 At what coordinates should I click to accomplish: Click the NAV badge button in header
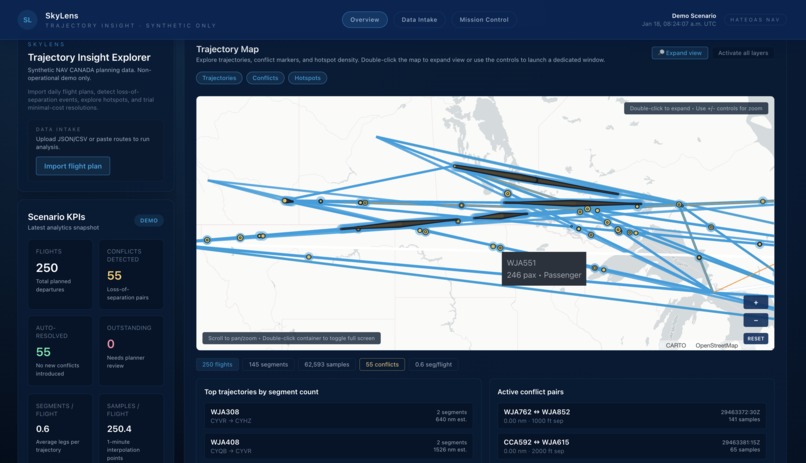pyautogui.click(x=755, y=20)
